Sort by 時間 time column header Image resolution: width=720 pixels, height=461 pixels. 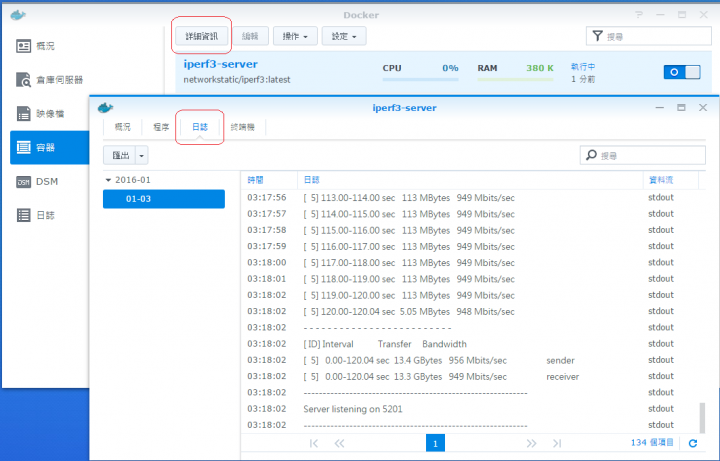[x=269, y=180]
